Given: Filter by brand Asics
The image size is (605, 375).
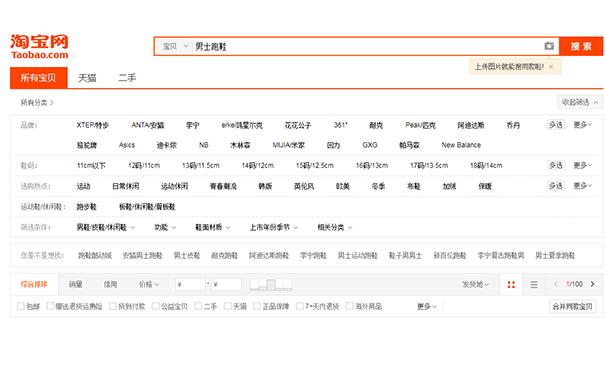Looking at the screenshot, I should (x=127, y=145).
